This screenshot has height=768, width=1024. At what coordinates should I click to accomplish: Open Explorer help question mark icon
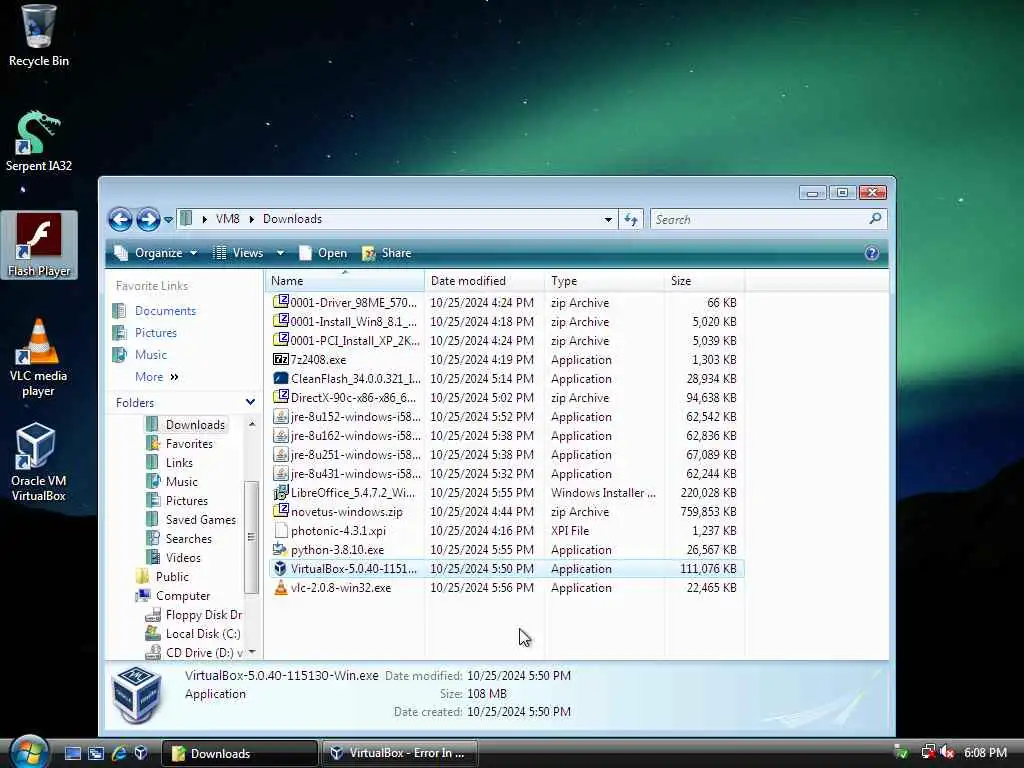872,253
